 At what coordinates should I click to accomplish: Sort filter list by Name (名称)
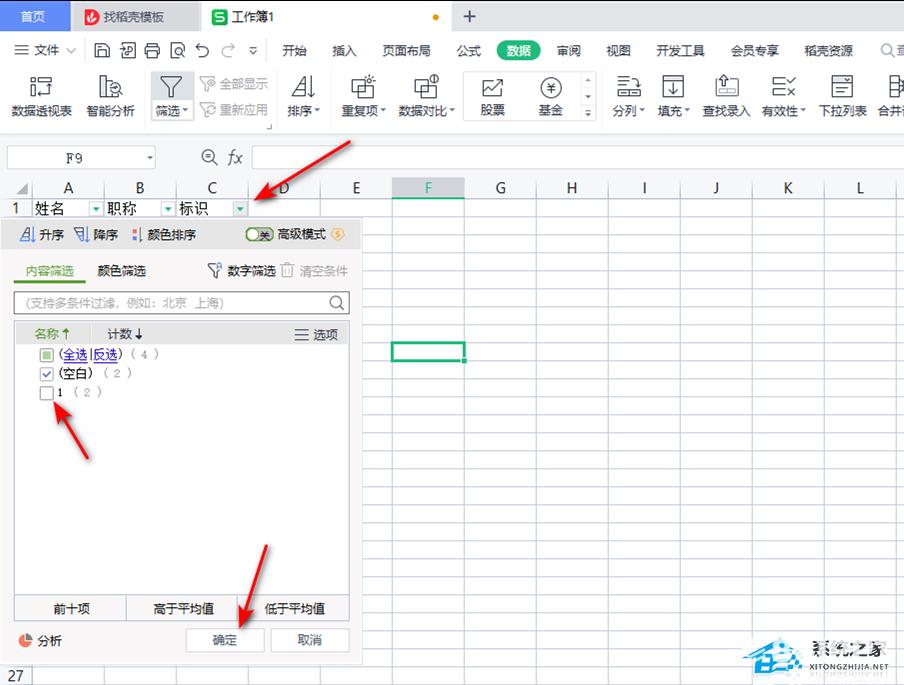[x=52, y=334]
